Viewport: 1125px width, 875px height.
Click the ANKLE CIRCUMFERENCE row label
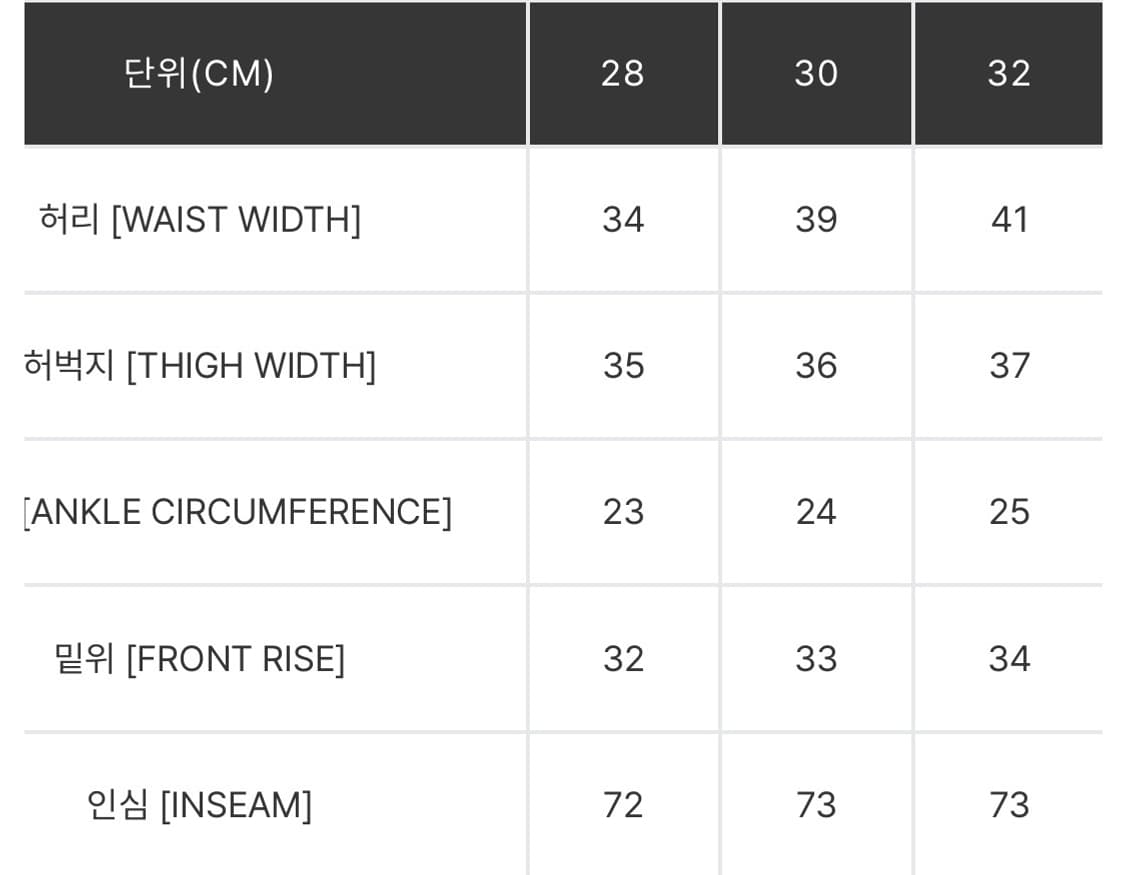click(237, 512)
